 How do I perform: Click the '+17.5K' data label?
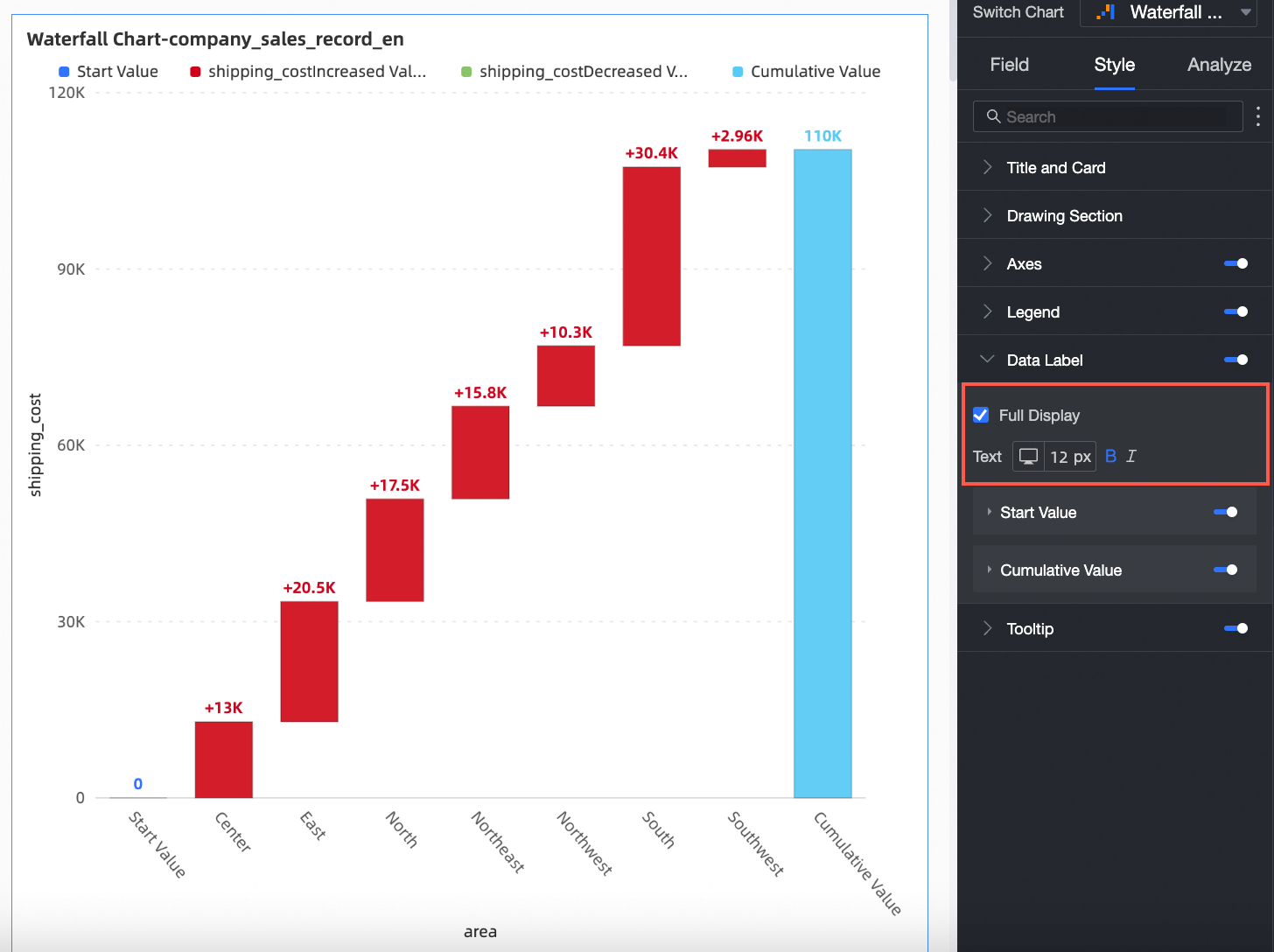[395, 486]
